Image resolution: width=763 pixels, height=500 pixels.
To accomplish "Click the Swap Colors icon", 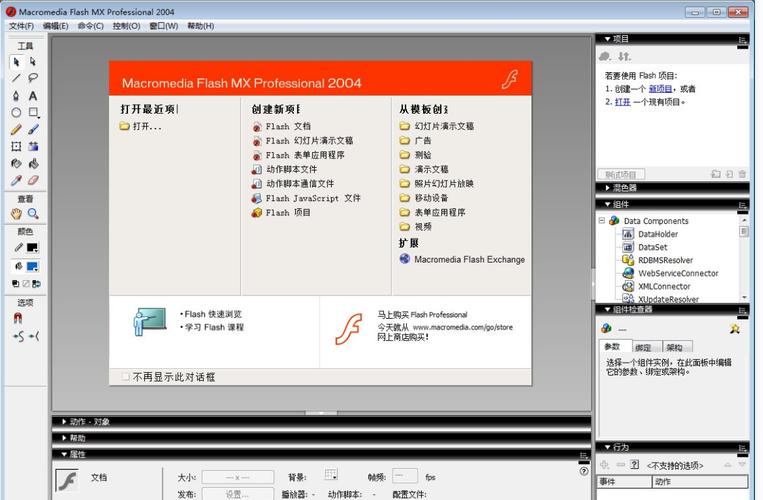I will 36,284.
